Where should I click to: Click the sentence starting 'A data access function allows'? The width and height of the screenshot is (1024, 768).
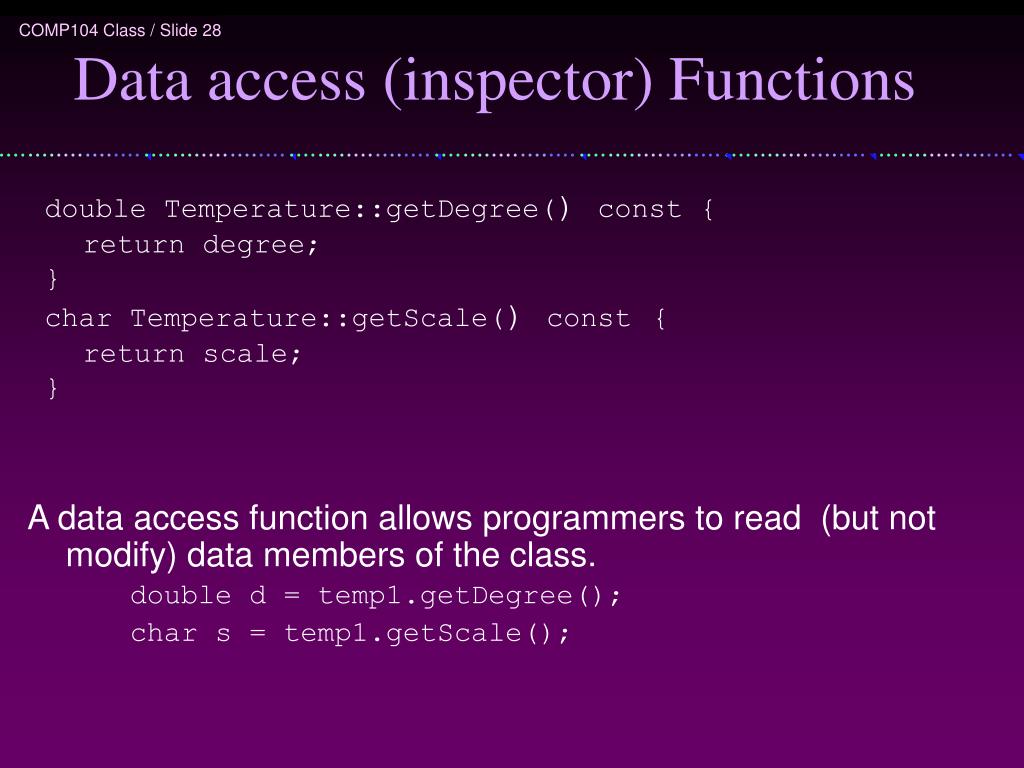click(482, 537)
